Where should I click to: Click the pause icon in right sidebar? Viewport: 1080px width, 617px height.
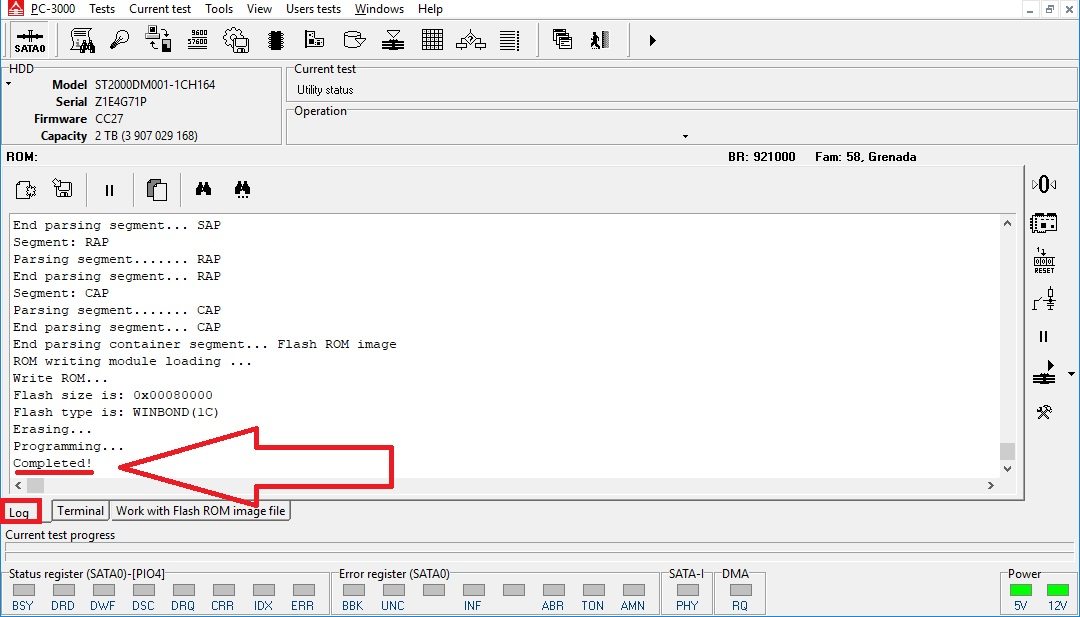pos(1043,337)
